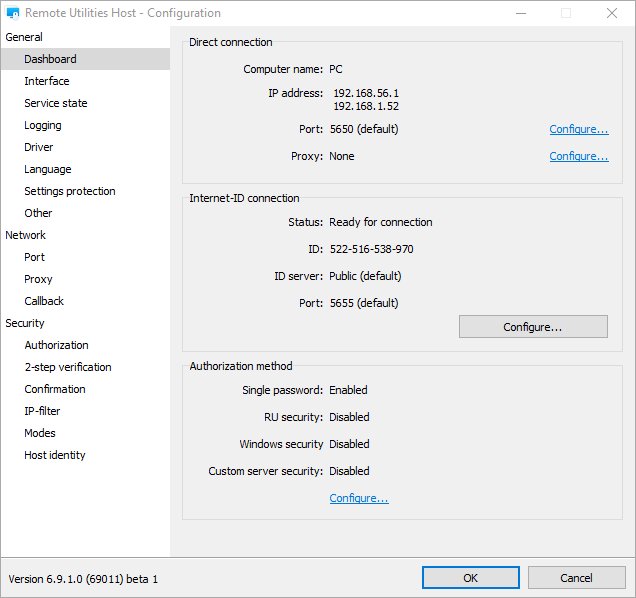The width and height of the screenshot is (636, 598).
Task: Click the Cancel button
Action: tap(576, 578)
